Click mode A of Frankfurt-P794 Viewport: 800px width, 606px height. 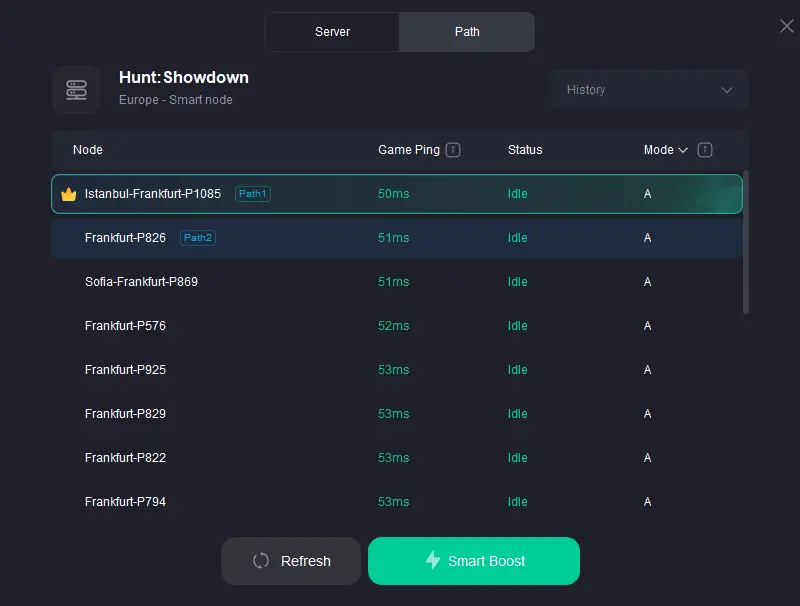point(647,502)
